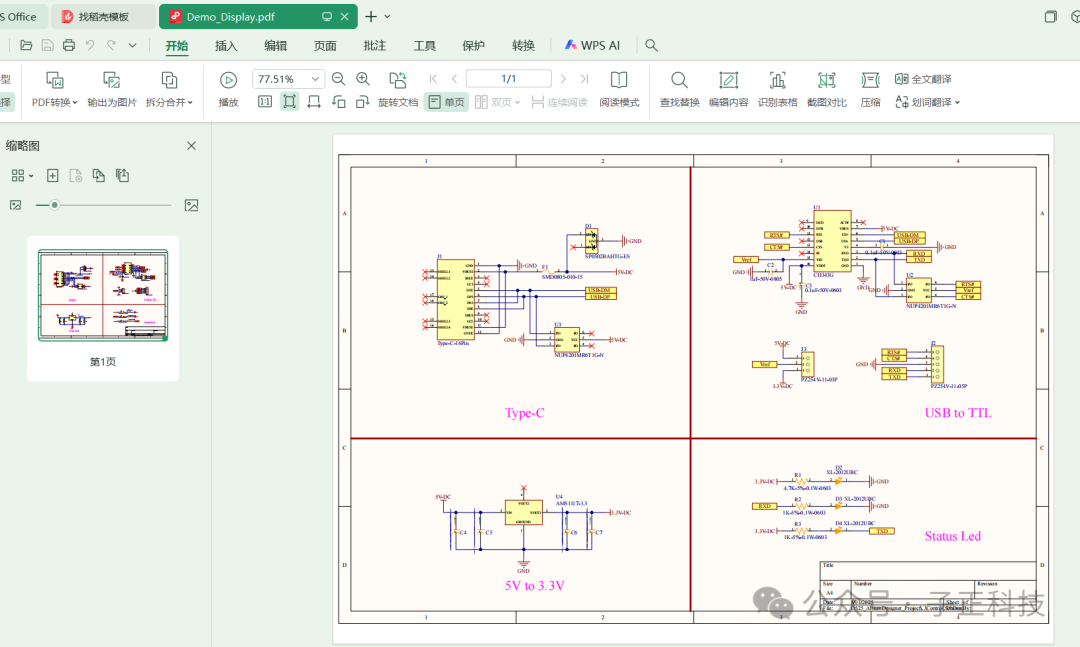Switch to 编辑 (Edit) tab

[x=276, y=45]
